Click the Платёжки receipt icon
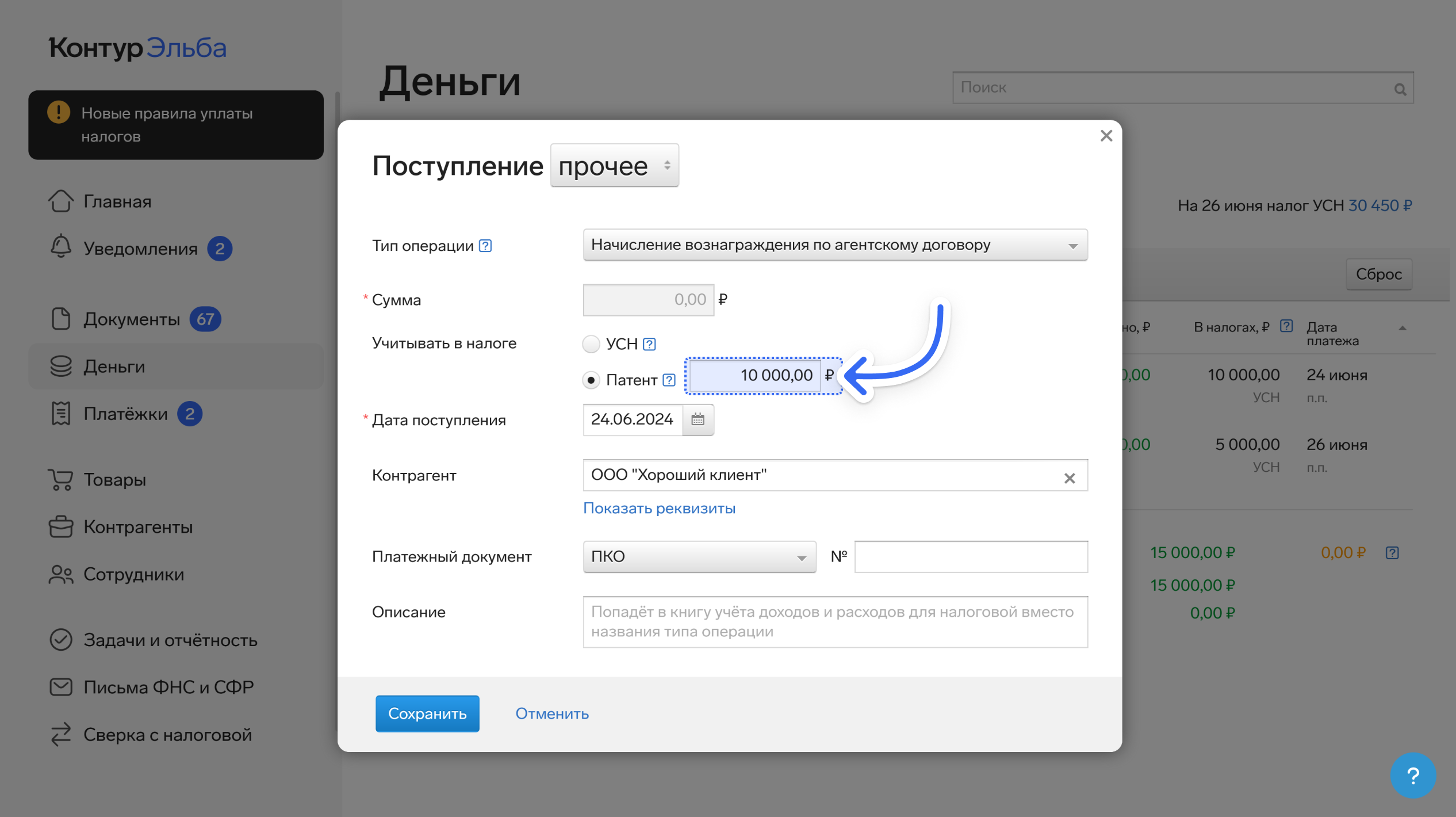Viewport: 1456px width, 817px height. coord(60,414)
